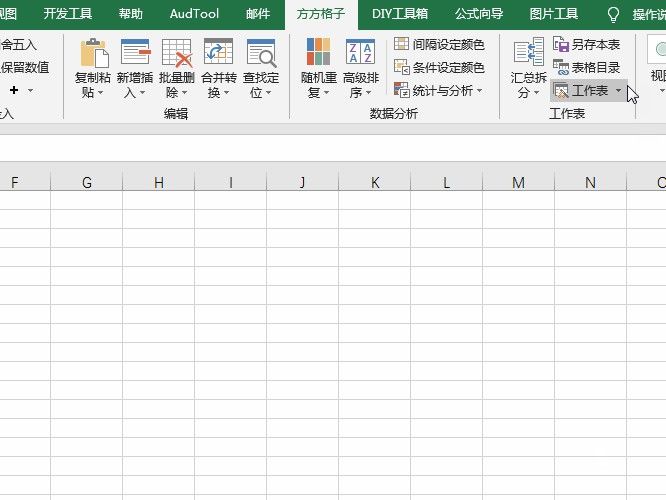Click the 高级排序 icon

pos(360,52)
